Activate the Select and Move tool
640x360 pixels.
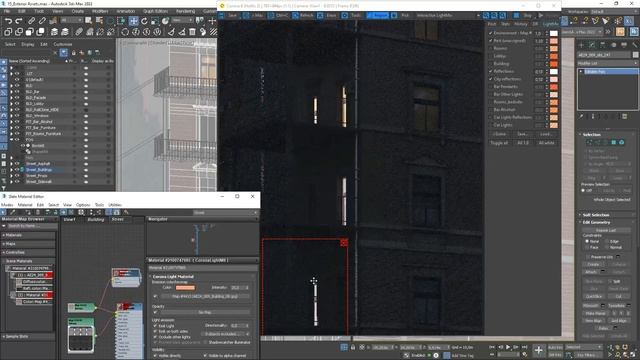[x=133, y=21]
